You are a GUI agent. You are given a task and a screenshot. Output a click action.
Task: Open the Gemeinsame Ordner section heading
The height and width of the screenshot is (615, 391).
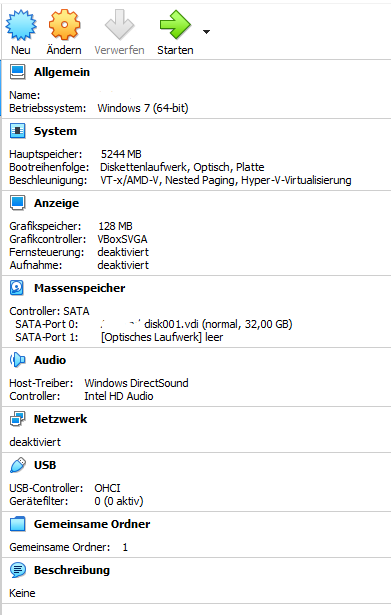click(92, 524)
